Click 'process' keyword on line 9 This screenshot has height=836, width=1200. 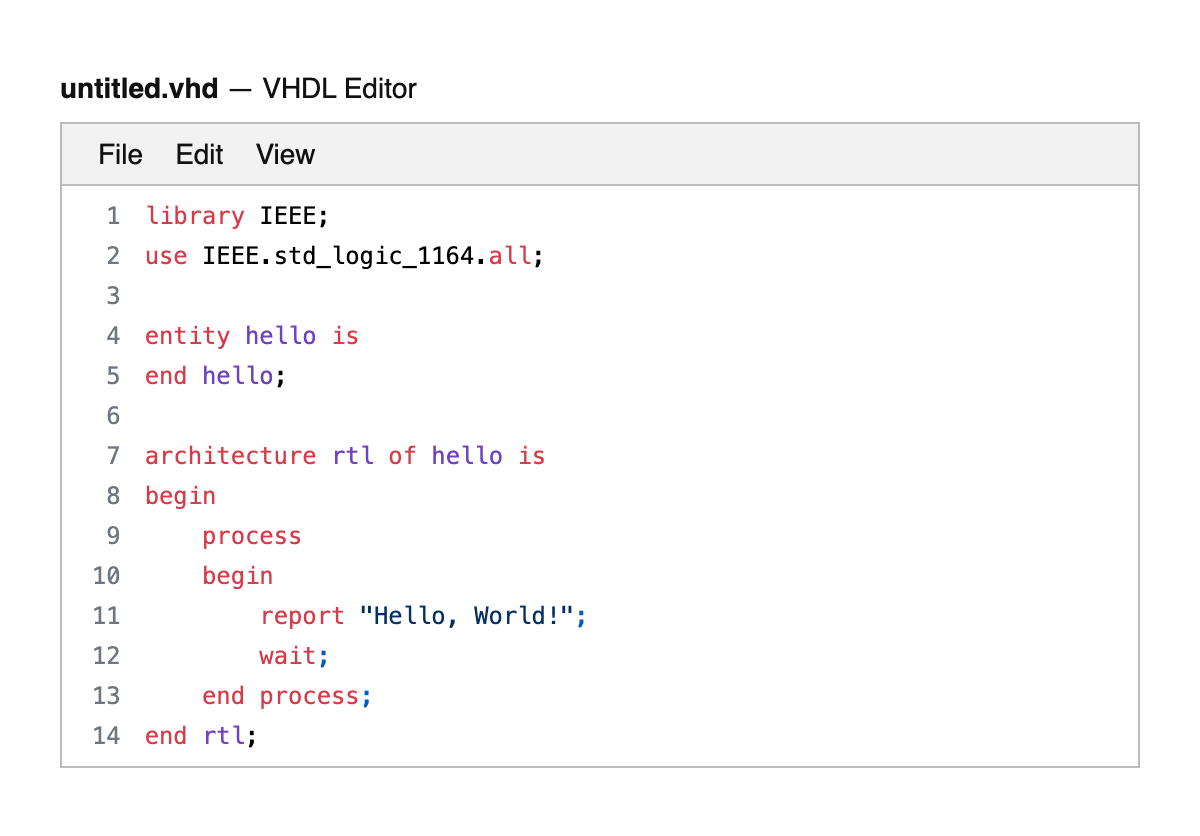tap(251, 536)
